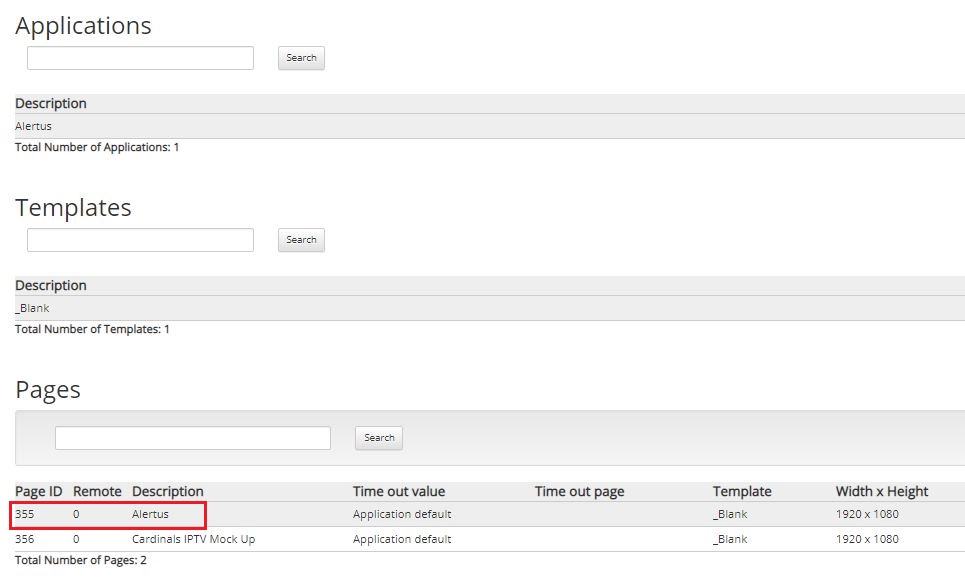Click the Applications Description column header
Screen dimensions: 965x587
tap(50, 103)
